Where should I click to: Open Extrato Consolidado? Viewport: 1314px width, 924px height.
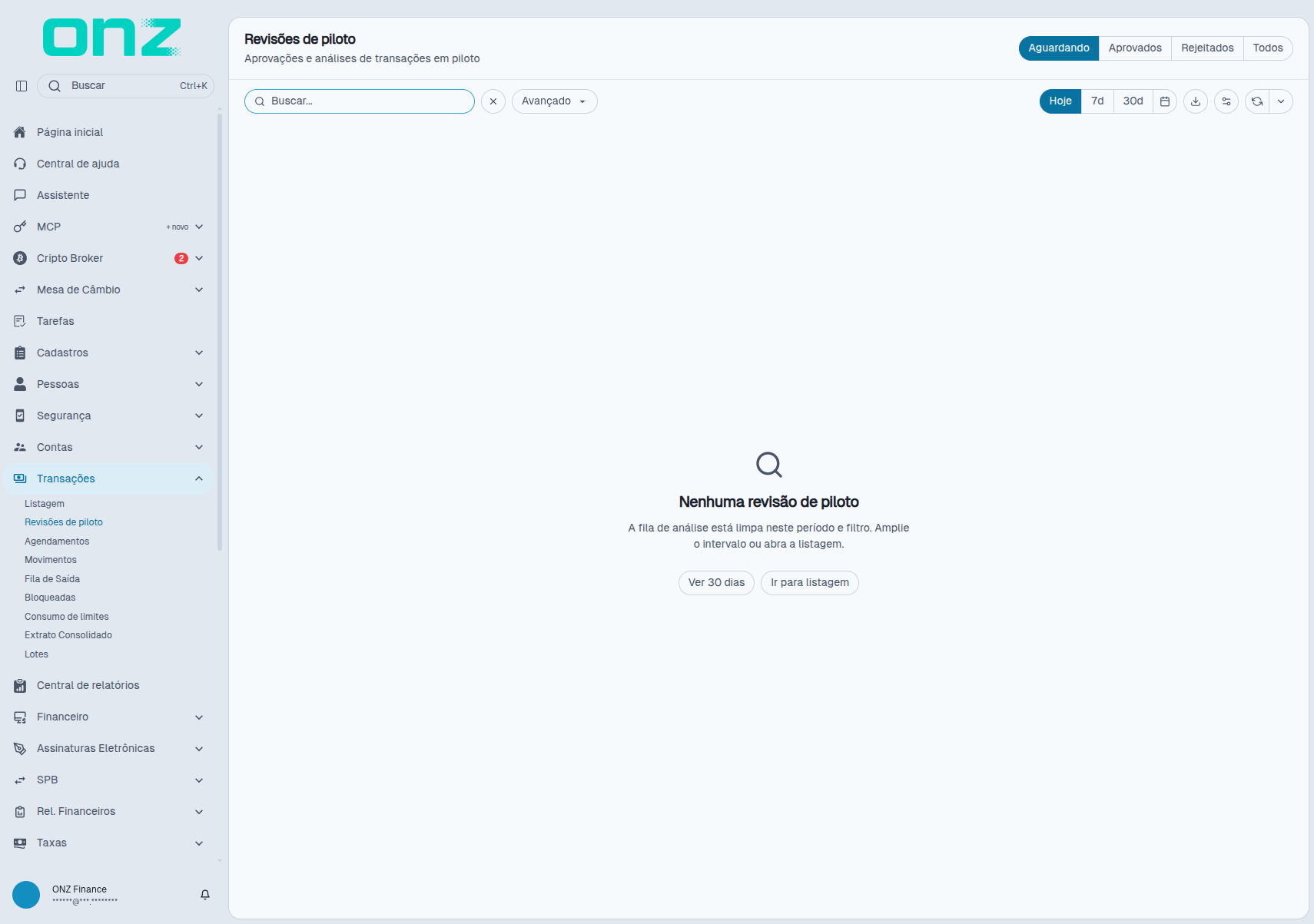pos(68,635)
